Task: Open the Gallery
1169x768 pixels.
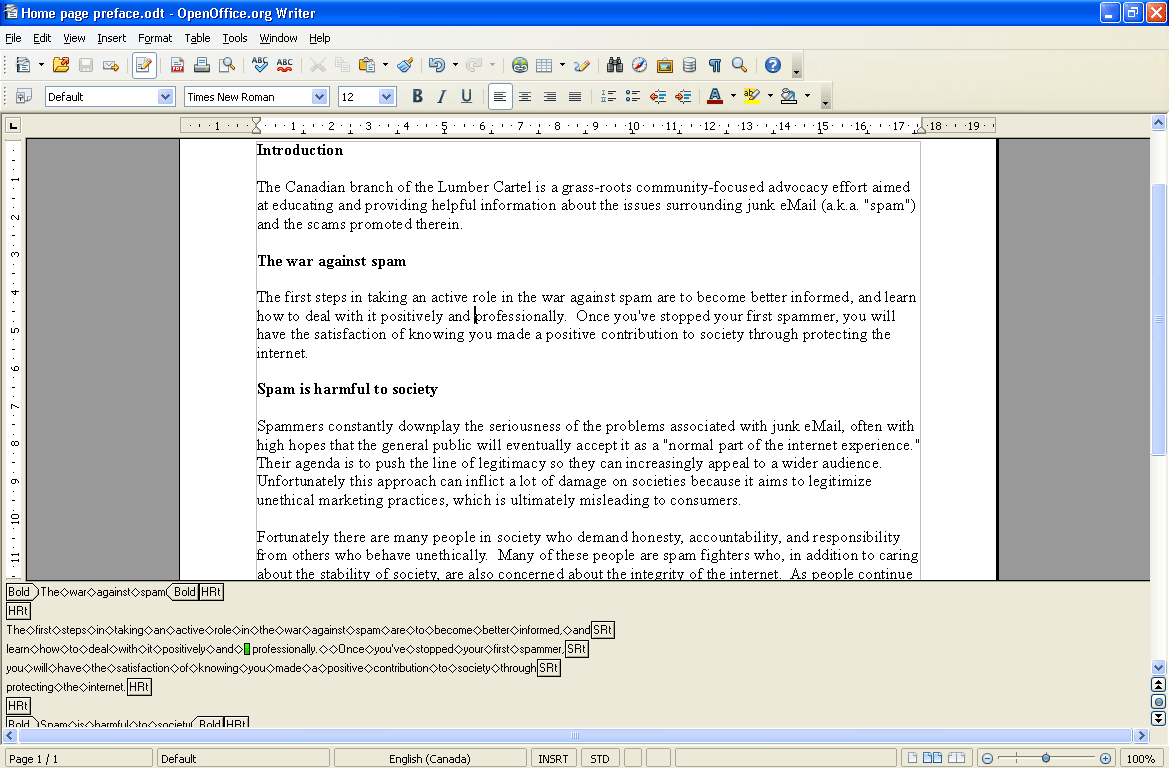Action: pyautogui.click(x=664, y=64)
